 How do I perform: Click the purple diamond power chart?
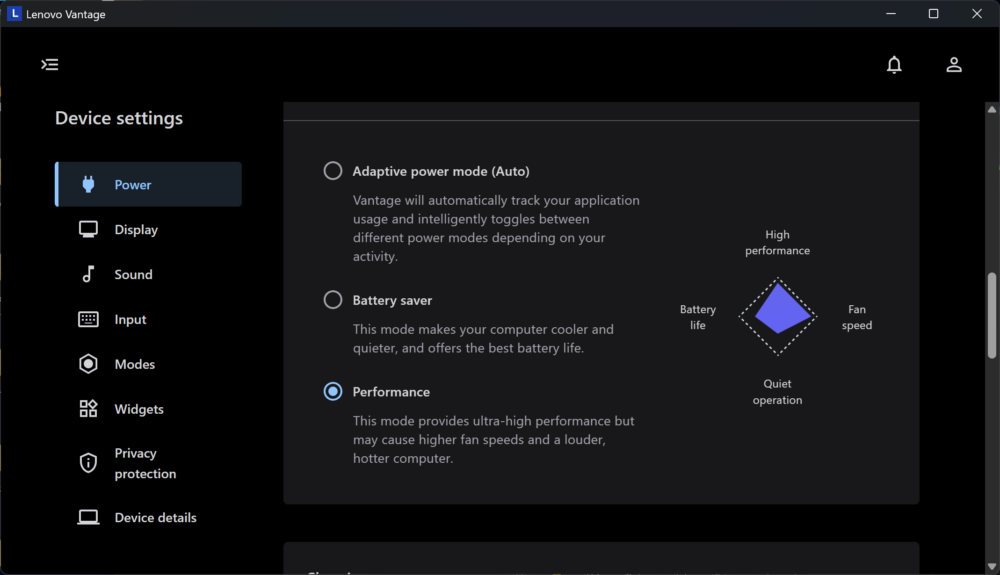pyautogui.click(x=778, y=316)
